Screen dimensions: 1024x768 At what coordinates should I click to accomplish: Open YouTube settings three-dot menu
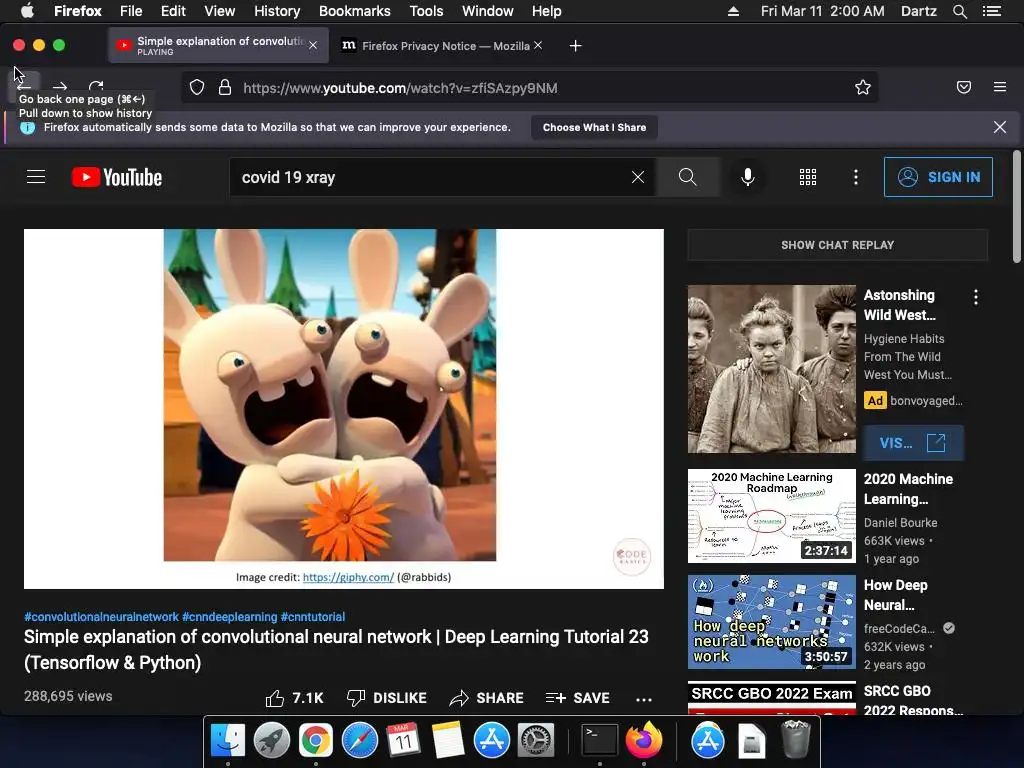856,177
